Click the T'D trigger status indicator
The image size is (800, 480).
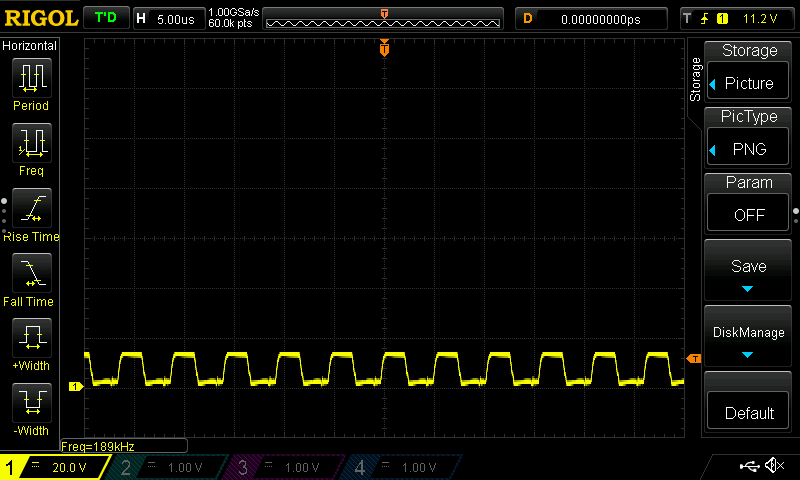coord(106,18)
